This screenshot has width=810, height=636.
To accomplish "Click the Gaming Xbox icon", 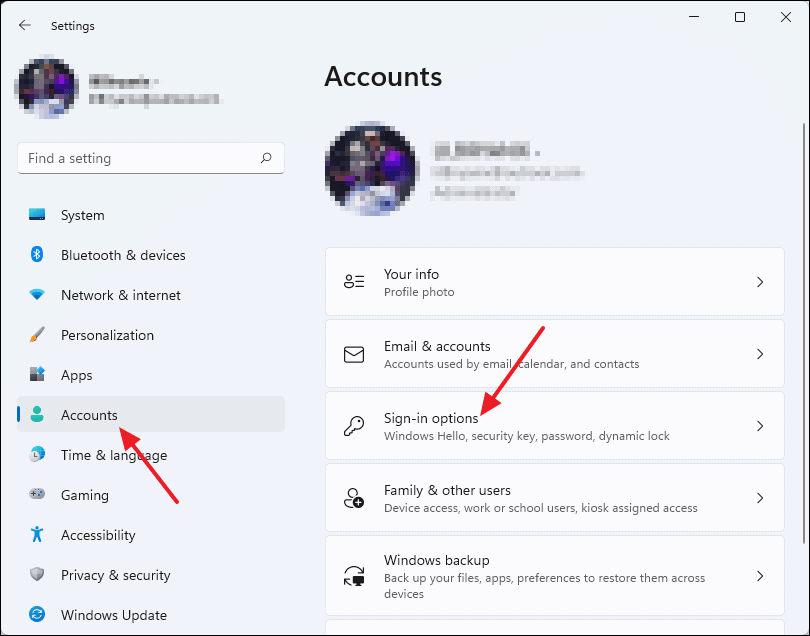I will 40,495.
